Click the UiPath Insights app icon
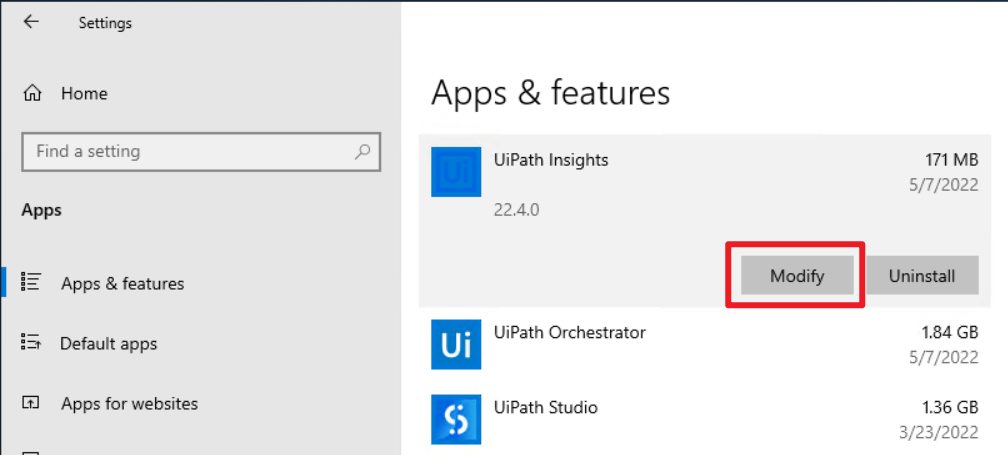Viewport: 1008px width, 455px height. 456,172
